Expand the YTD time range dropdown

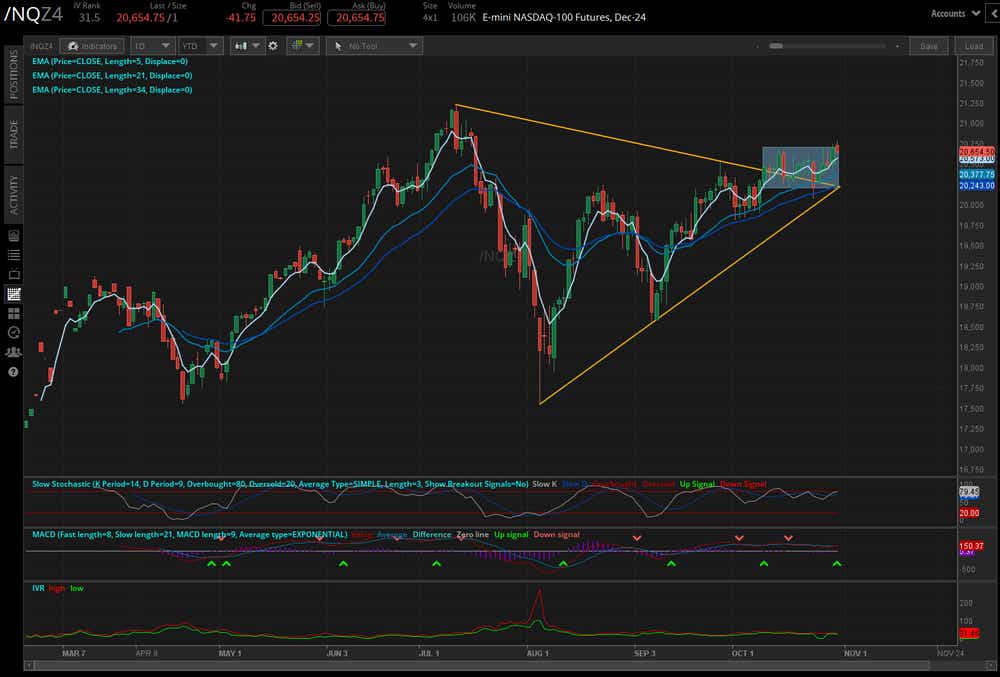coord(198,45)
